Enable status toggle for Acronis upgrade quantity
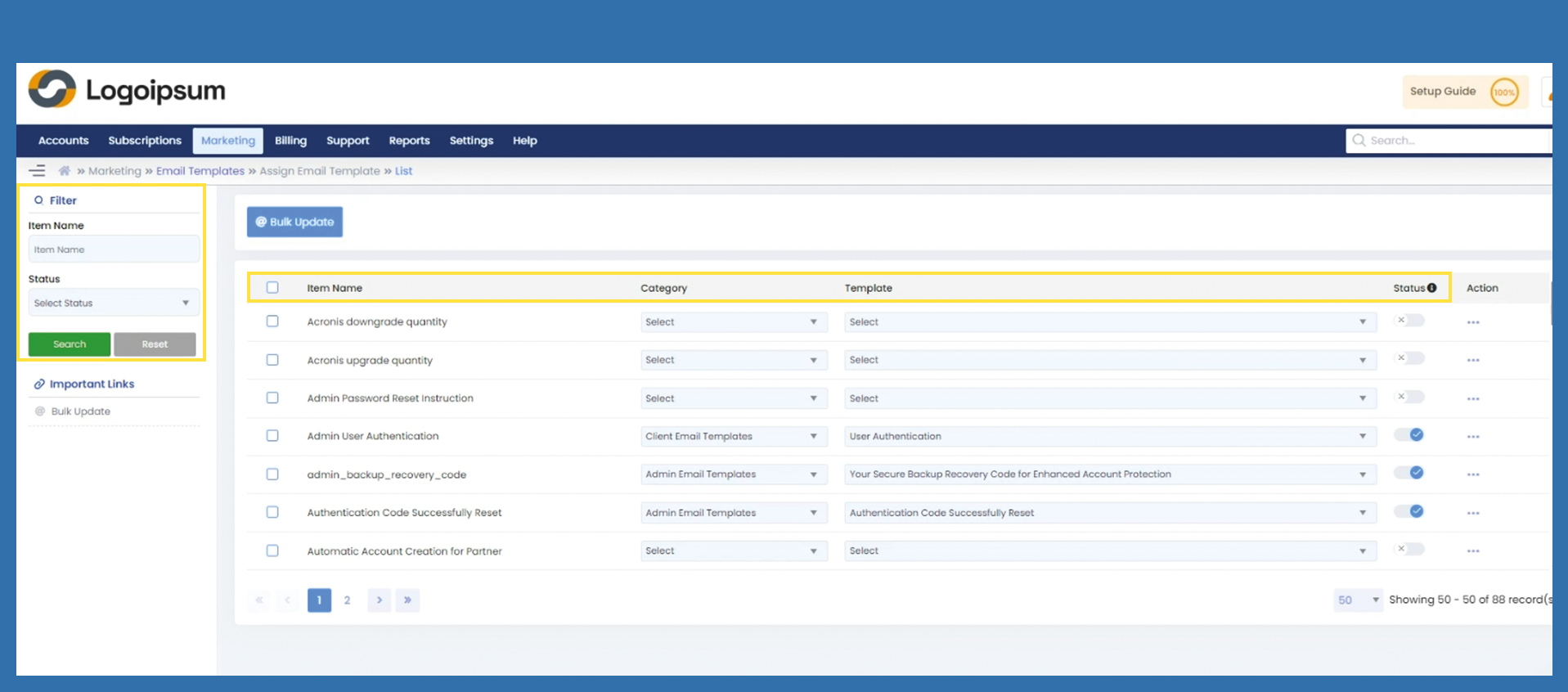 click(1409, 358)
